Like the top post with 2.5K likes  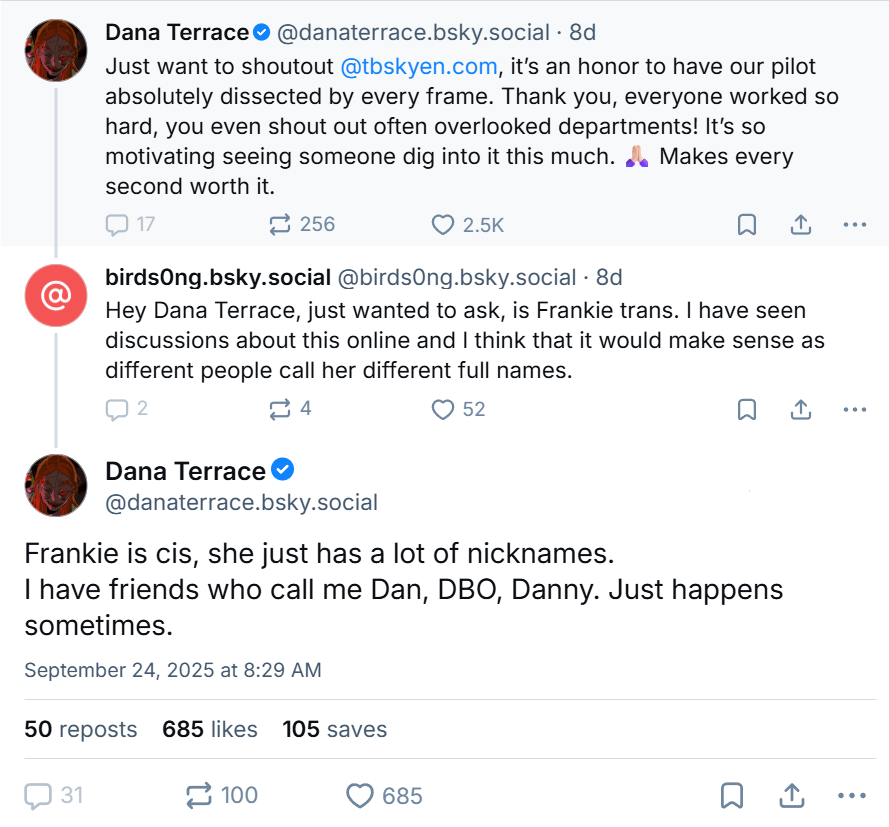point(443,225)
